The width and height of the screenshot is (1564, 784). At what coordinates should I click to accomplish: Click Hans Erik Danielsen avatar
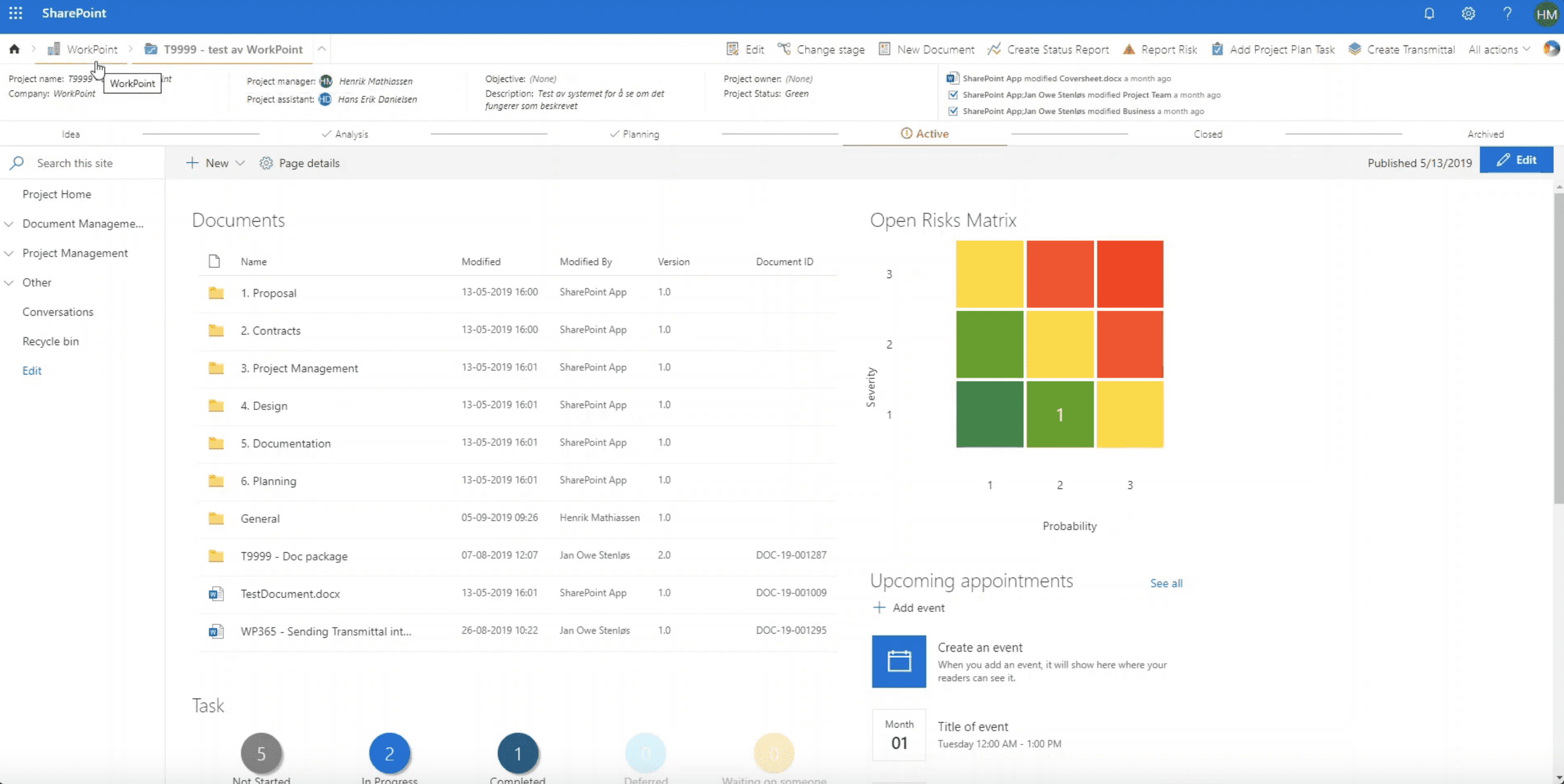325,99
